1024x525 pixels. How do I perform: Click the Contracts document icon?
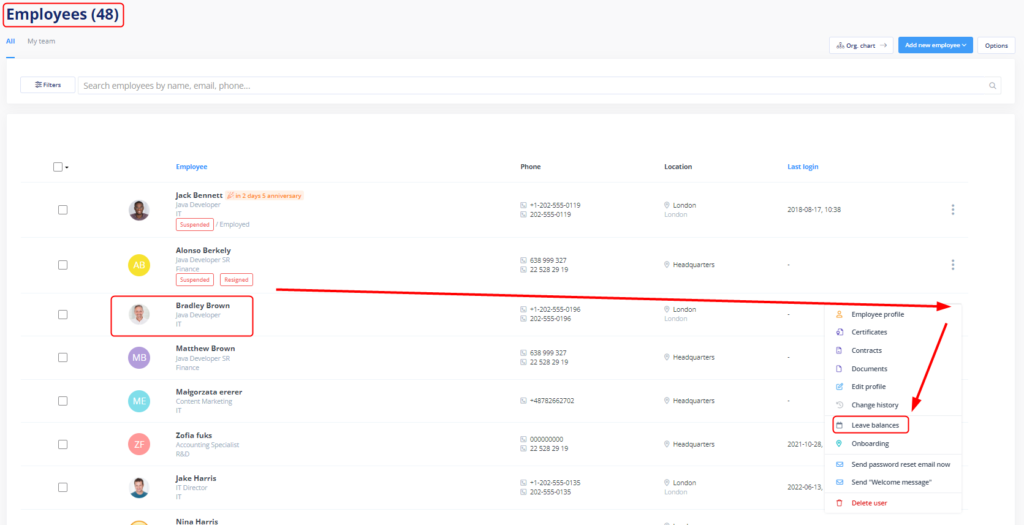point(839,350)
